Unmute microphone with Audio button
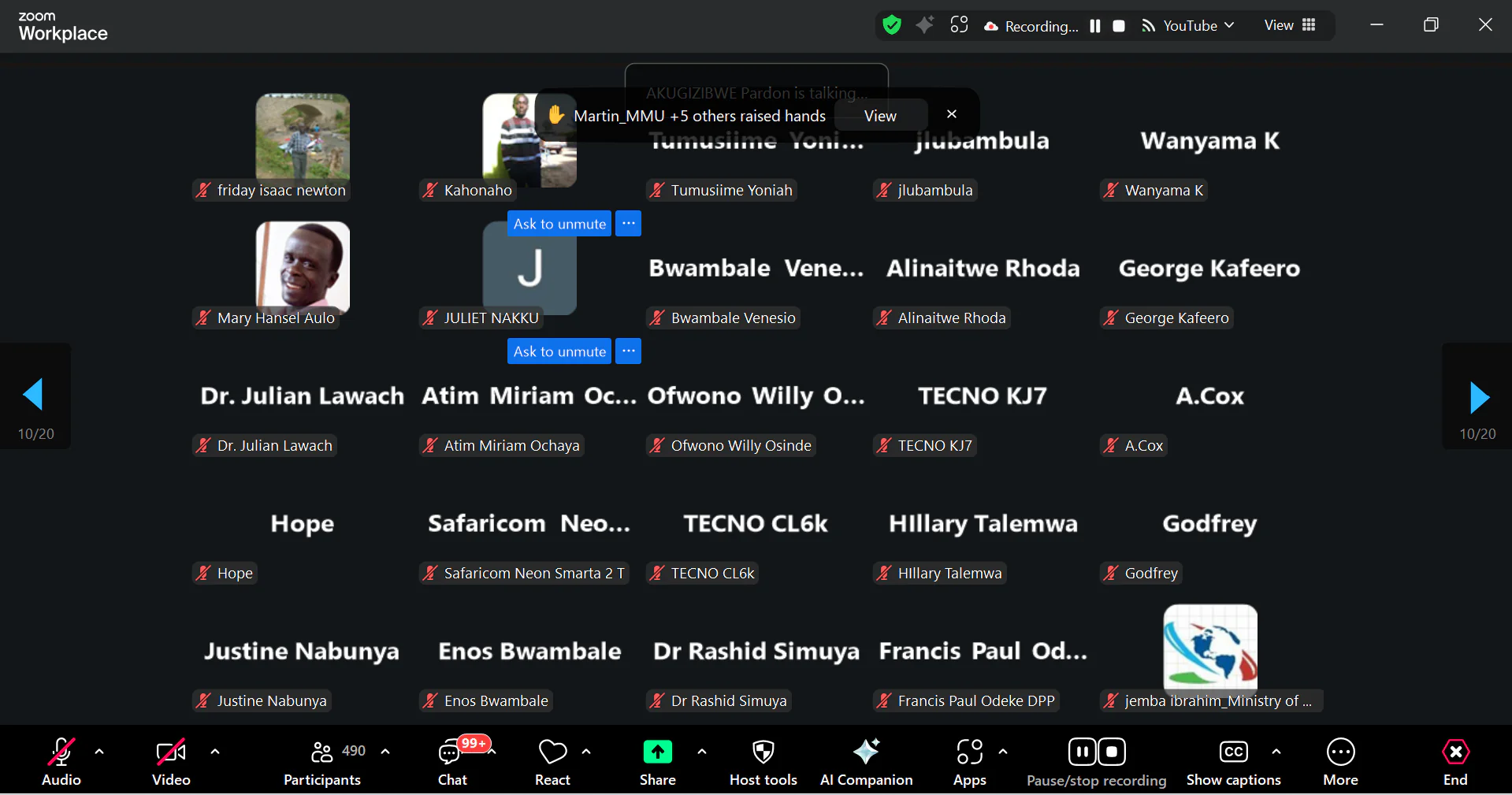This screenshot has width=1512, height=795. click(61, 761)
